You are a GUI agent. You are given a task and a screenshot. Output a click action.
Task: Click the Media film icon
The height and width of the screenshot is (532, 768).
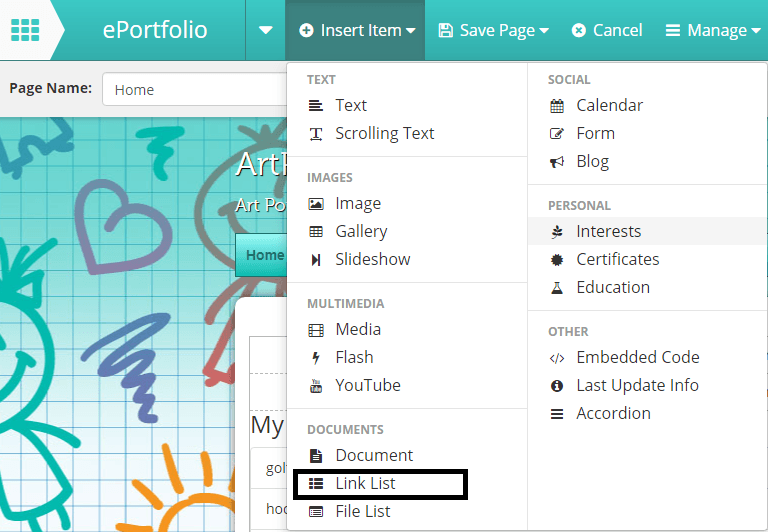click(x=316, y=330)
